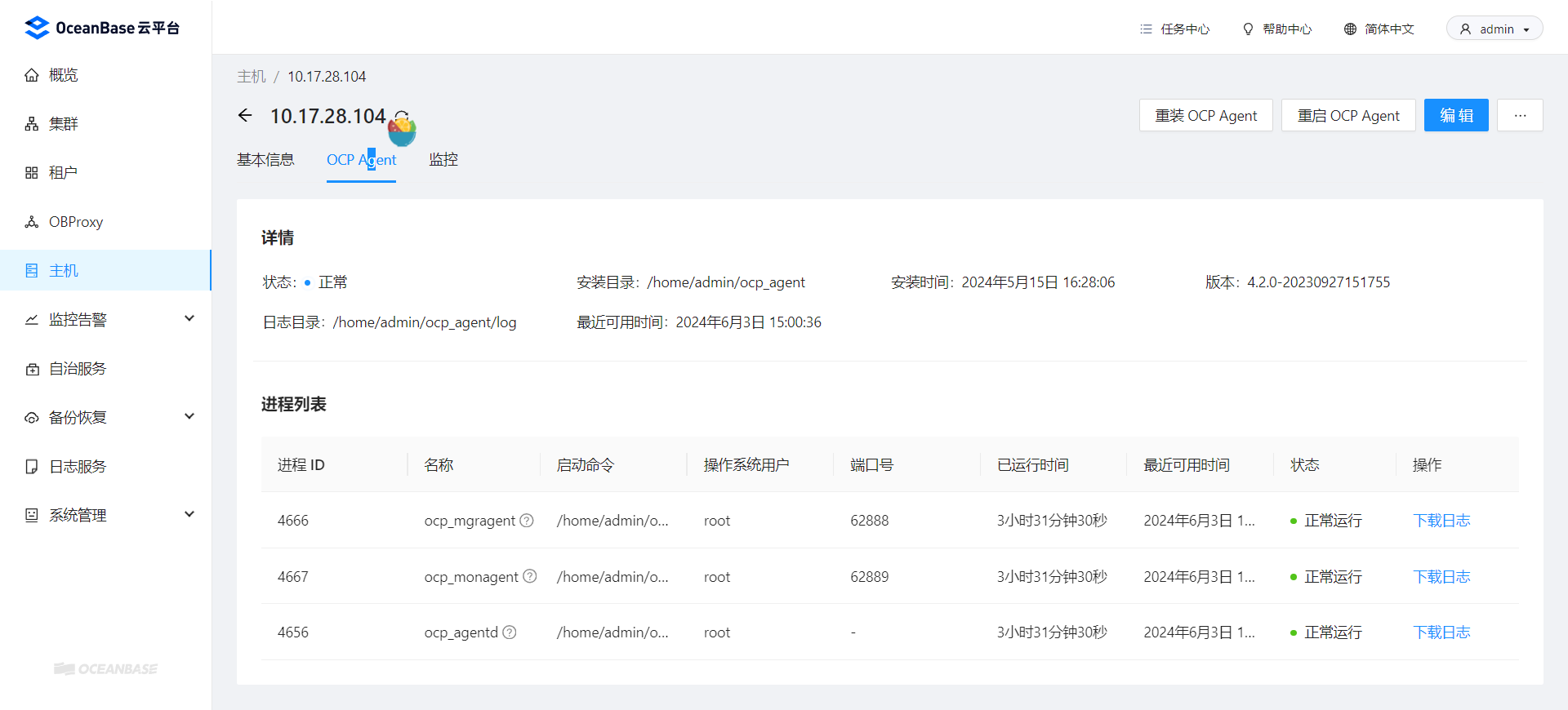Click the 监控告警 chart icon
The image size is (1568, 710).
[32, 320]
